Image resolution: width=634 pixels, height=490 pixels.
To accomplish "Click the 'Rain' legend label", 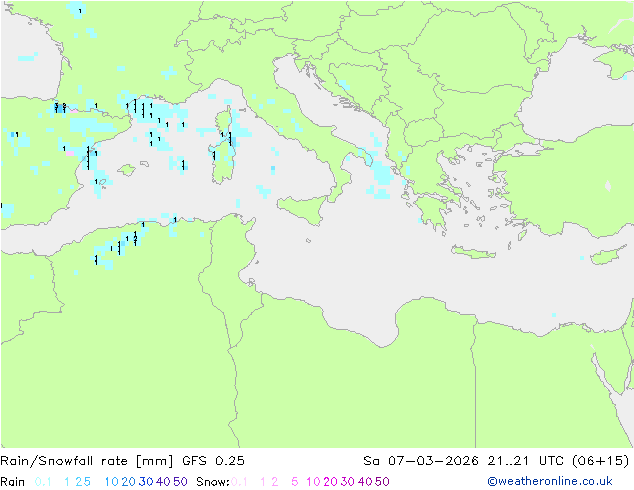I will point(13,482).
